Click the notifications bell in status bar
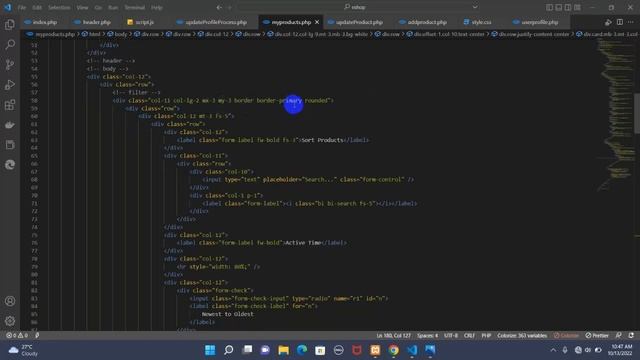 (x=631, y=336)
